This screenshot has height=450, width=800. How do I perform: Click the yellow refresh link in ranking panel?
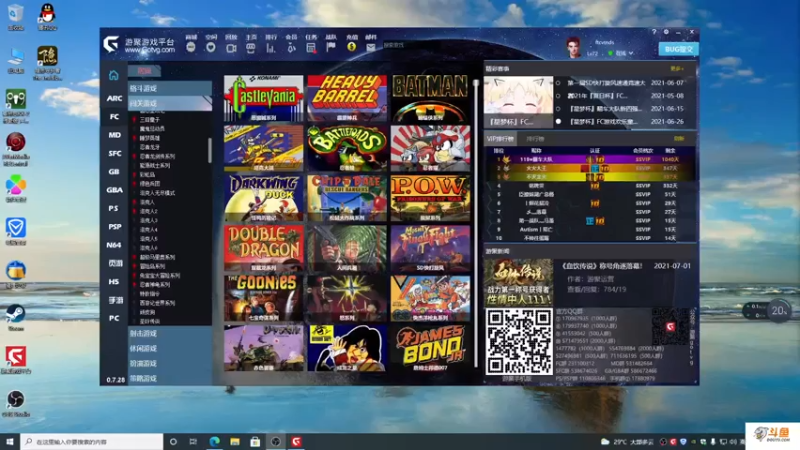tap(679, 139)
